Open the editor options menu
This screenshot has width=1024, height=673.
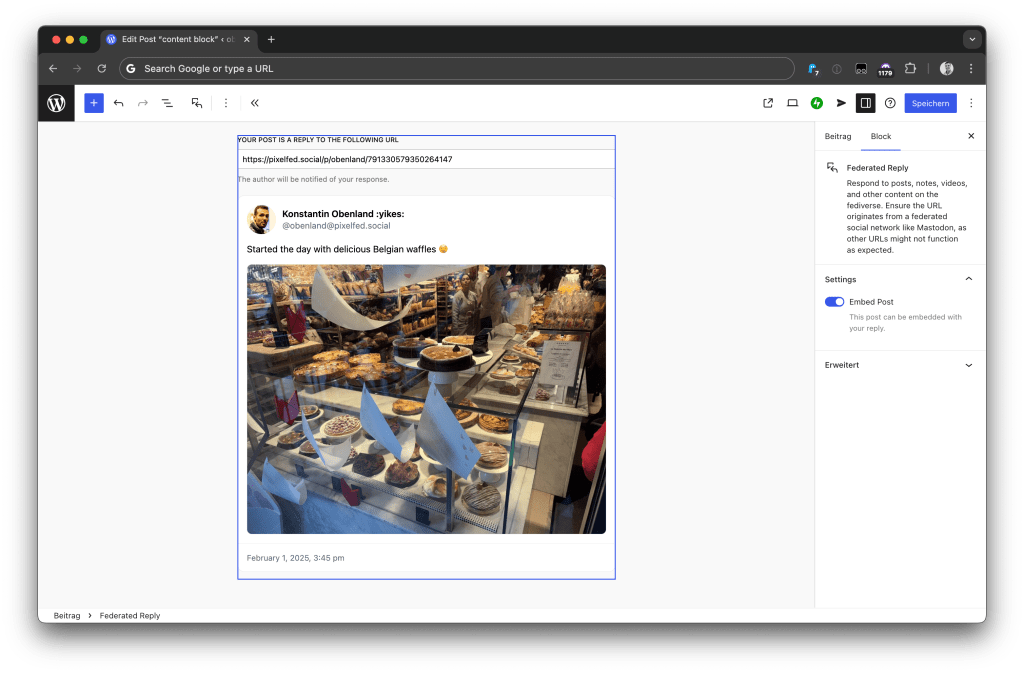[x=971, y=102]
